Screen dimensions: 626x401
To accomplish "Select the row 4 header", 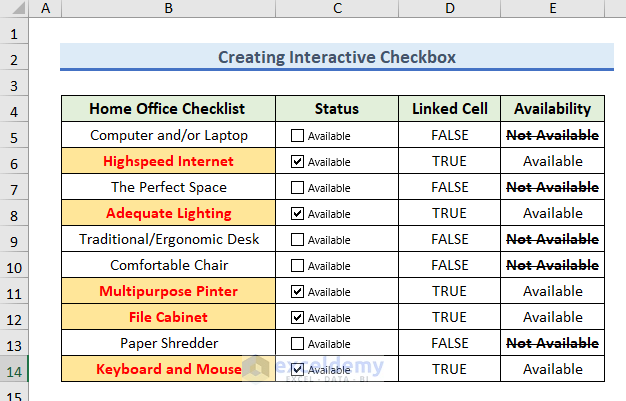I will click(14, 109).
